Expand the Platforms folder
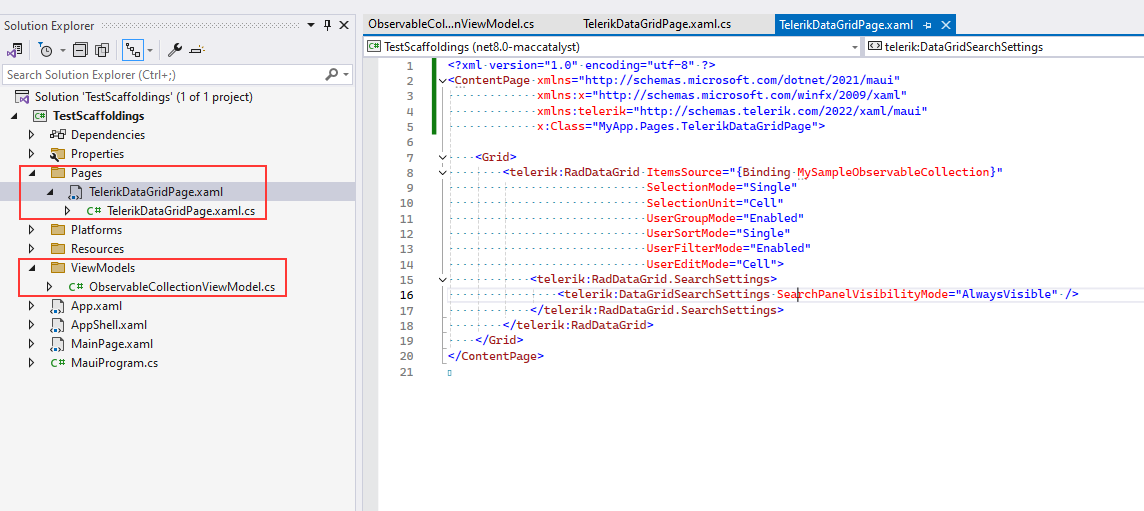This screenshot has height=511, width=1144. [x=32, y=230]
